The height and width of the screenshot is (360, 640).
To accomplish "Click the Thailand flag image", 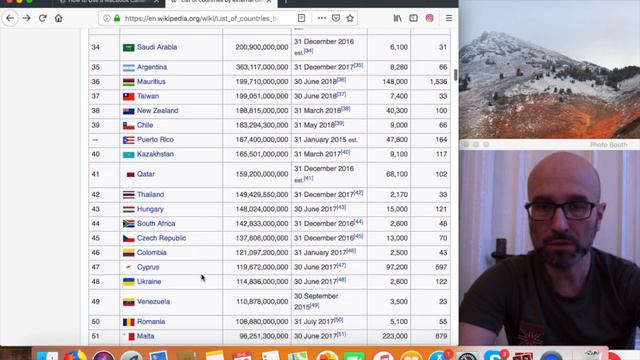I will tap(129, 195).
